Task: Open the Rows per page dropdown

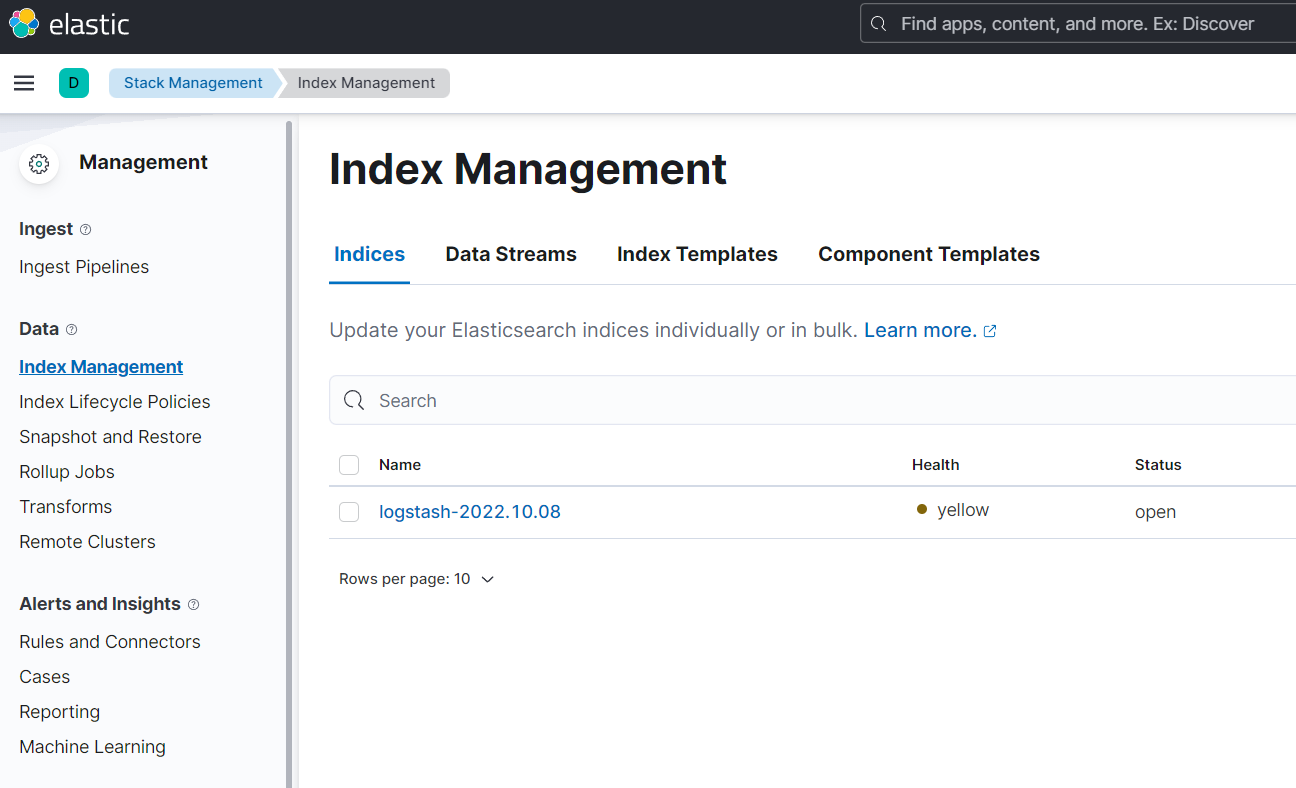Action: (417, 579)
